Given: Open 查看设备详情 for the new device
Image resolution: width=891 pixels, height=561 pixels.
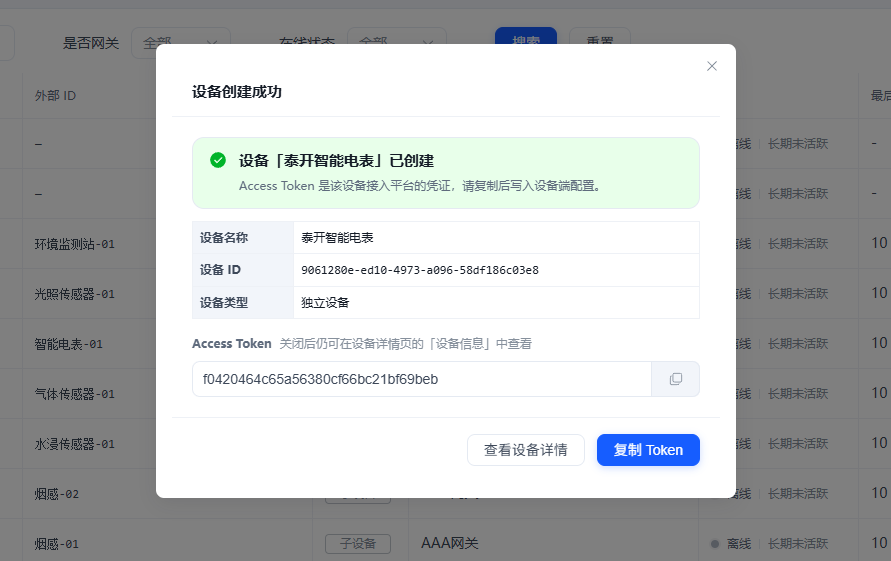Looking at the screenshot, I should click(x=526, y=450).
